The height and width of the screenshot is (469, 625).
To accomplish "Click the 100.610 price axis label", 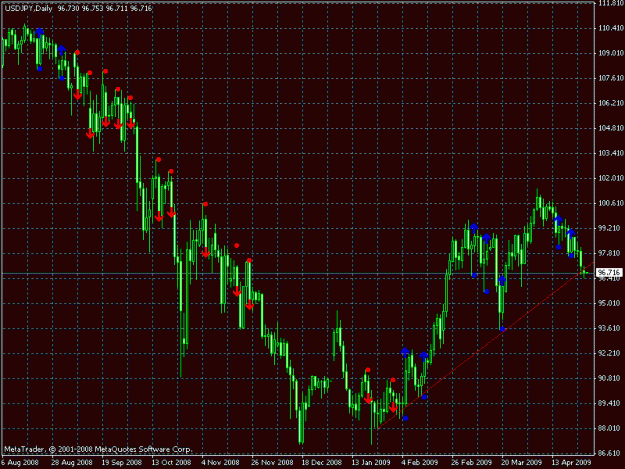I will [x=610, y=203].
